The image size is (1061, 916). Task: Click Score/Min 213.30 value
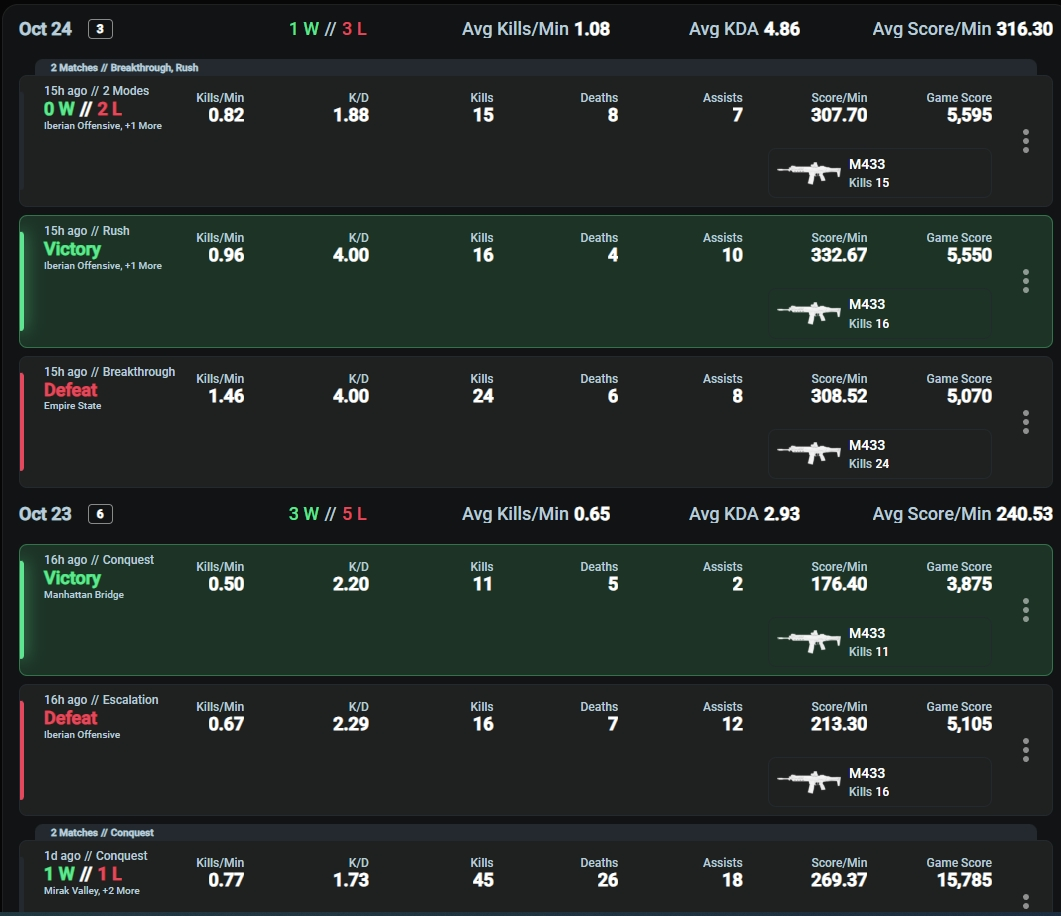pyautogui.click(x=839, y=725)
